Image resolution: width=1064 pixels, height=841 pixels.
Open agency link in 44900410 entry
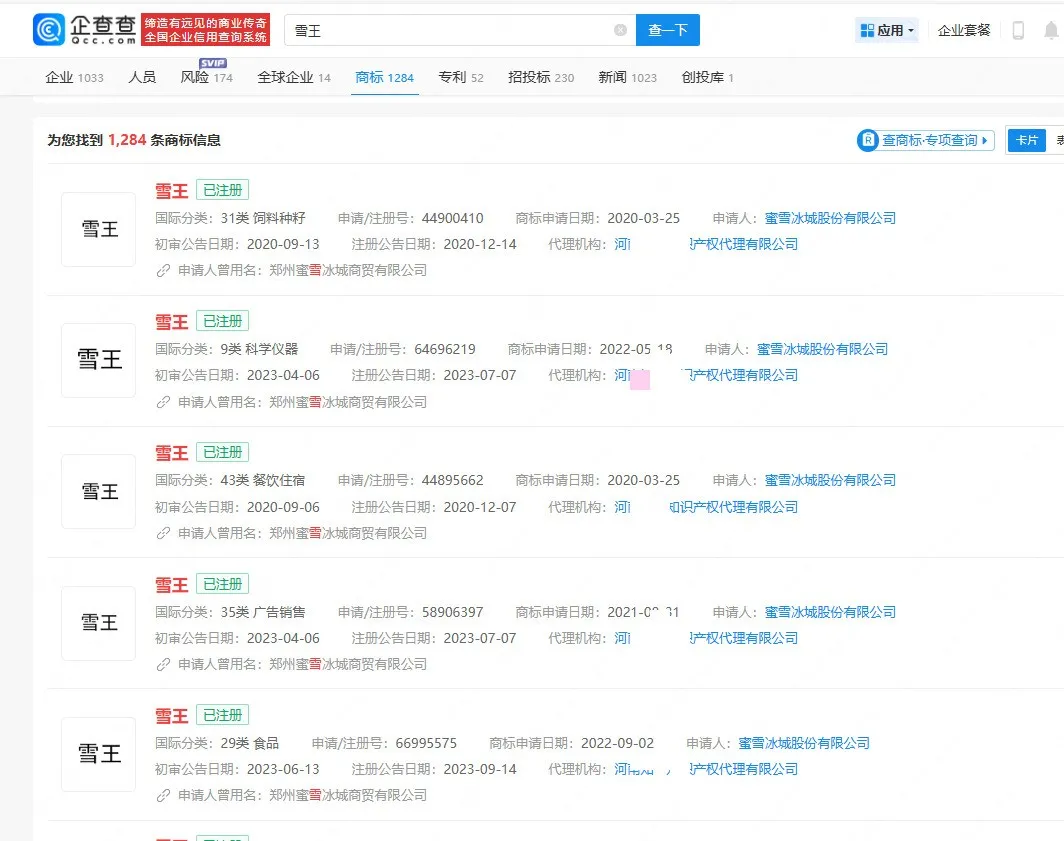point(706,244)
